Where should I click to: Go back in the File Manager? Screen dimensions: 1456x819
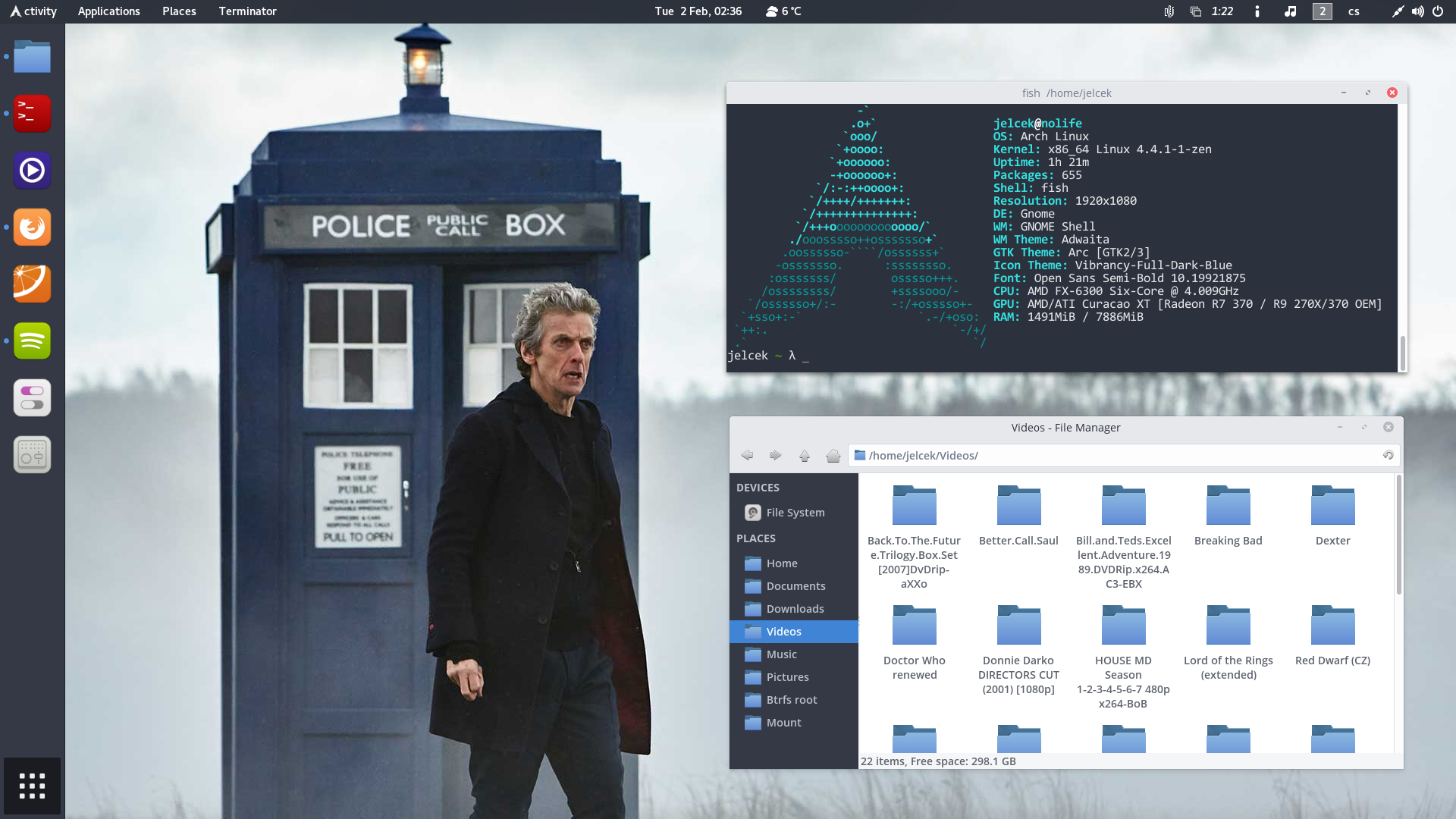747,455
